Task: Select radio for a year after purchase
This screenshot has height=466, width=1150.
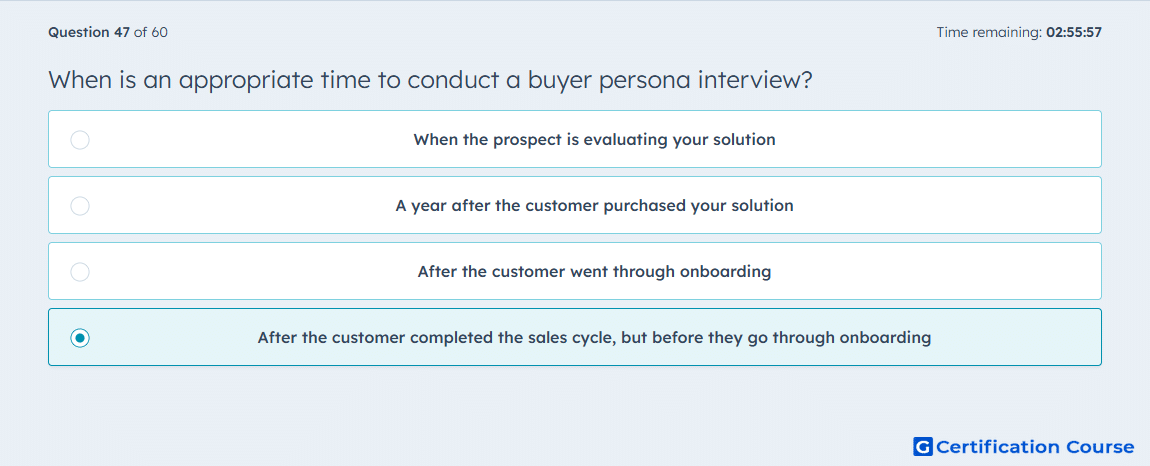Action: pos(80,205)
